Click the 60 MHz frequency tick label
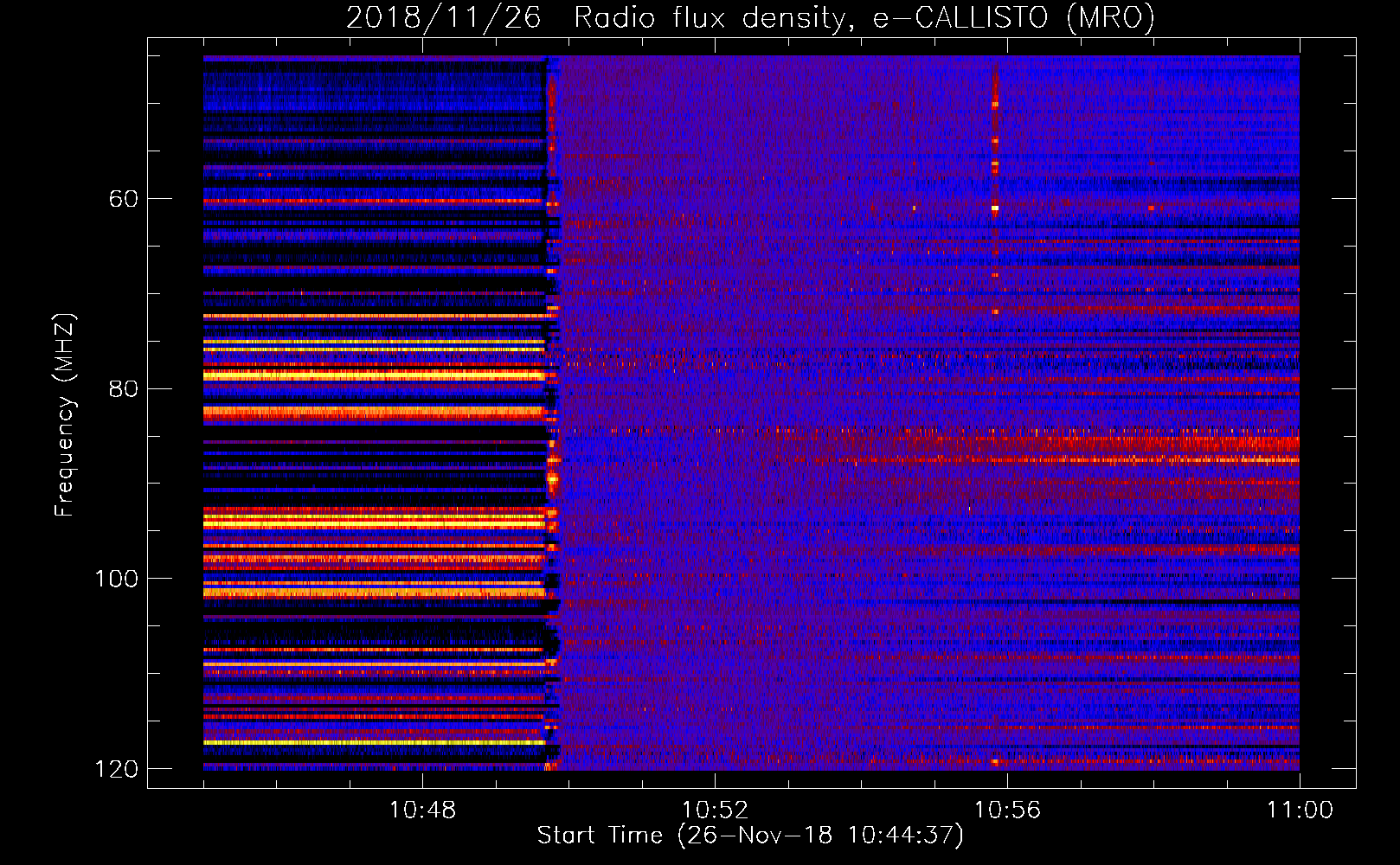Image resolution: width=1400 pixels, height=865 pixels. (123, 199)
